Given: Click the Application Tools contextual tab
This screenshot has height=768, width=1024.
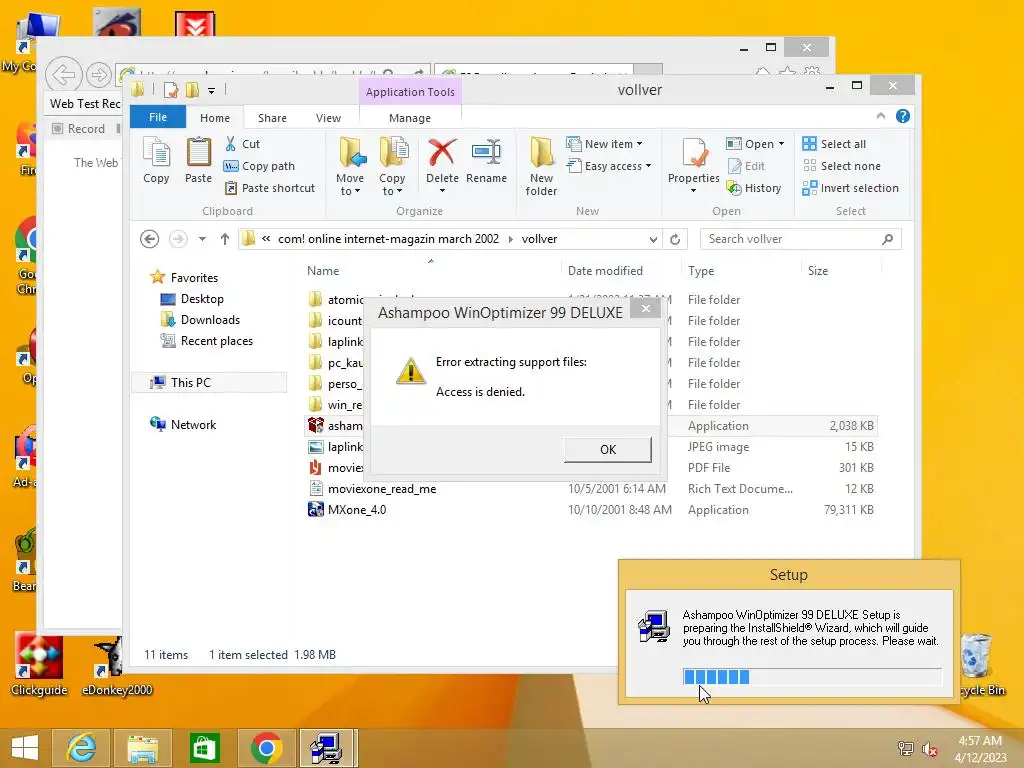Looking at the screenshot, I should tap(410, 92).
